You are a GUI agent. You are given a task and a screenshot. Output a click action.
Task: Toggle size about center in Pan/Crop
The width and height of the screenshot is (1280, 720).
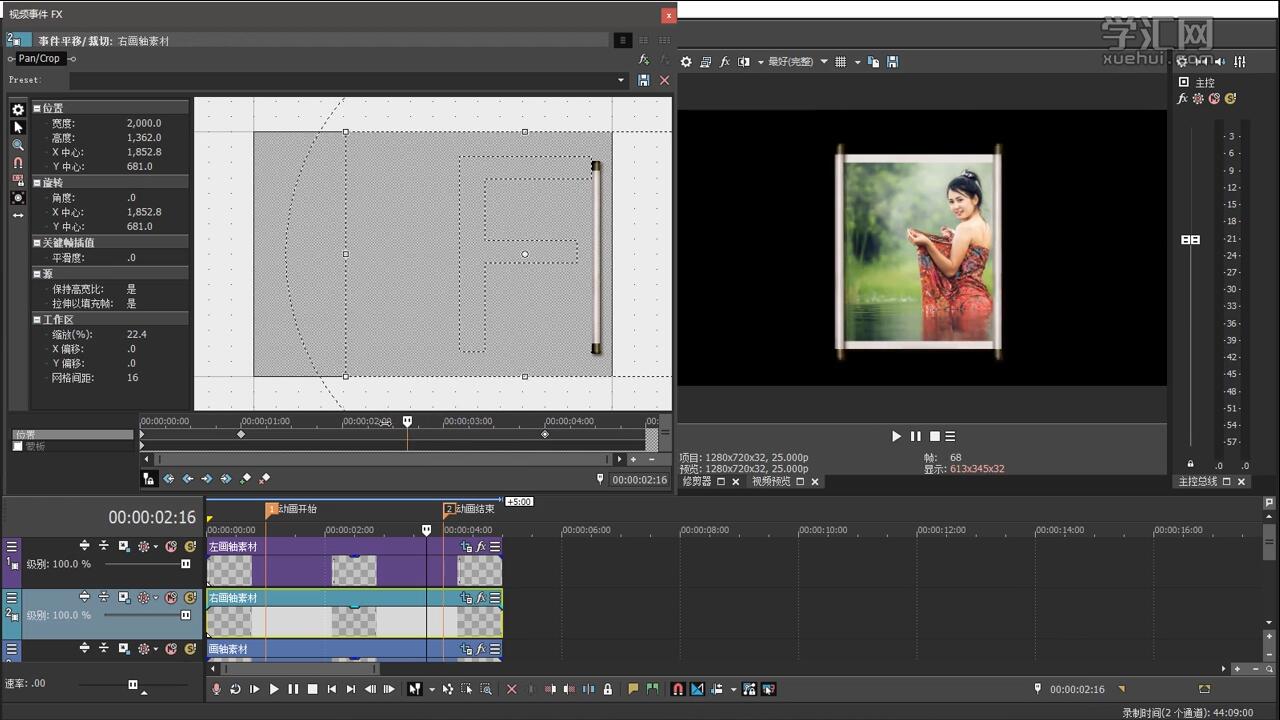(x=17, y=197)
